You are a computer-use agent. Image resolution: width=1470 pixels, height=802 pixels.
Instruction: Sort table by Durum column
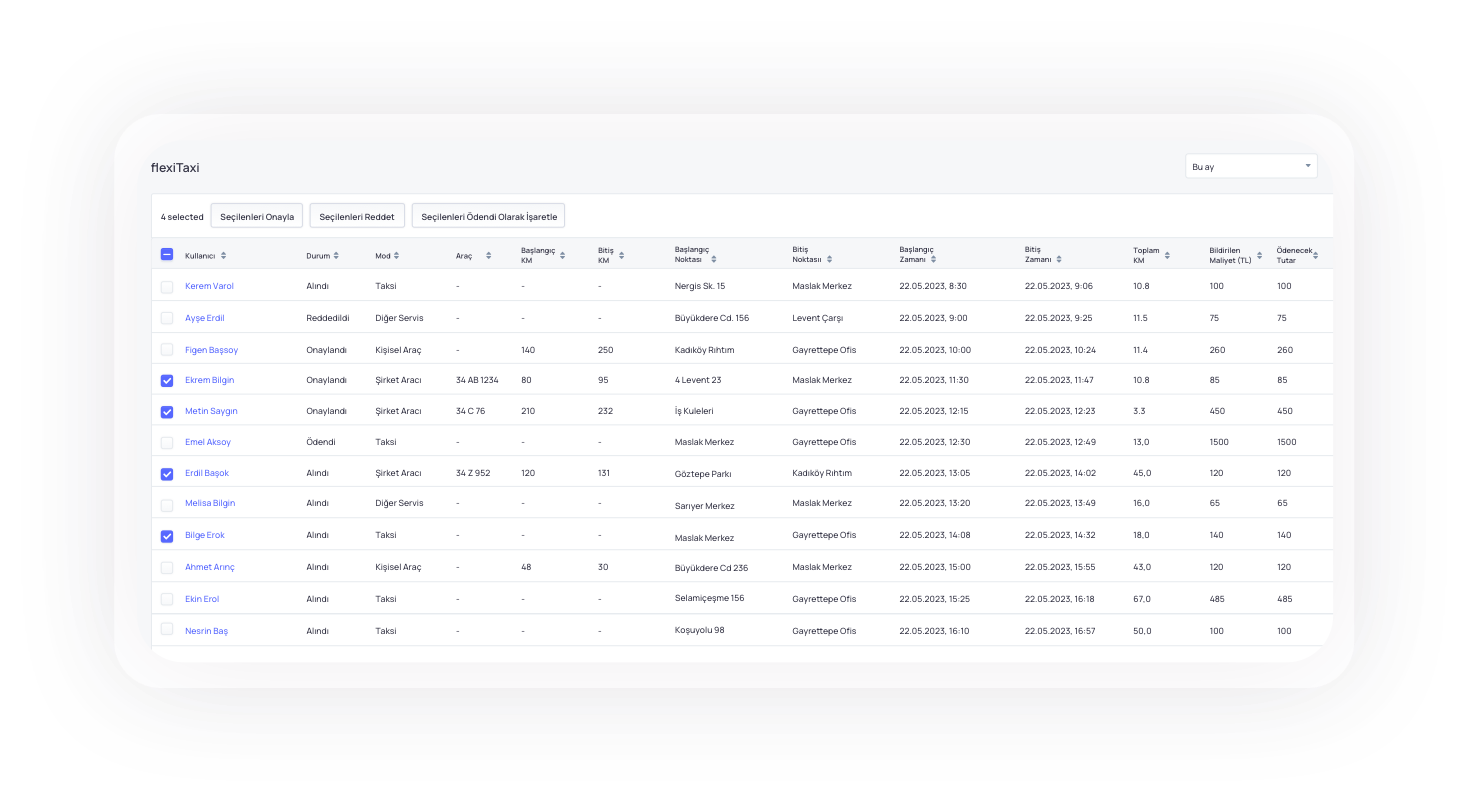pos(336,256)
